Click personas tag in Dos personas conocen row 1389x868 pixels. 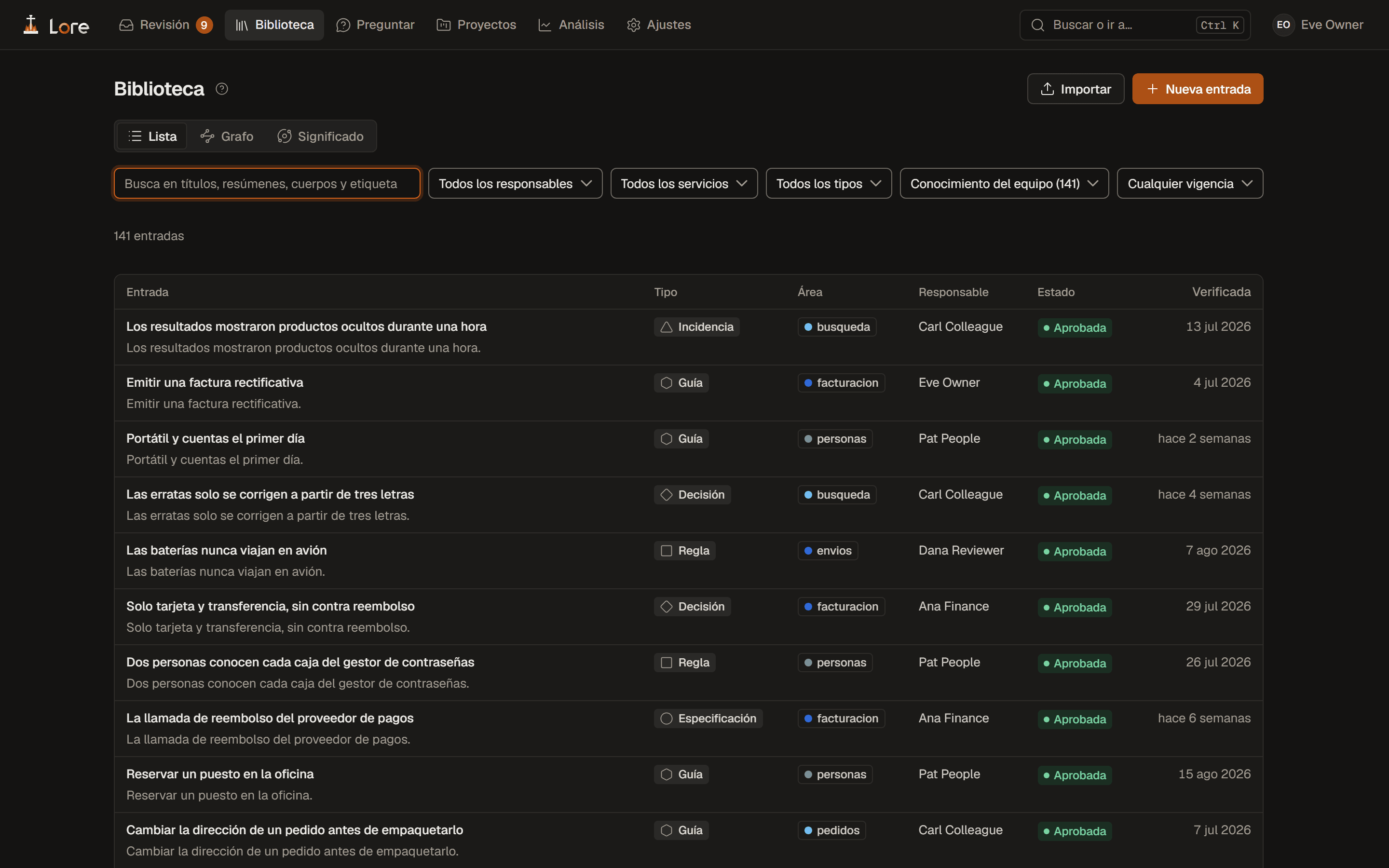tap(834, 663)
